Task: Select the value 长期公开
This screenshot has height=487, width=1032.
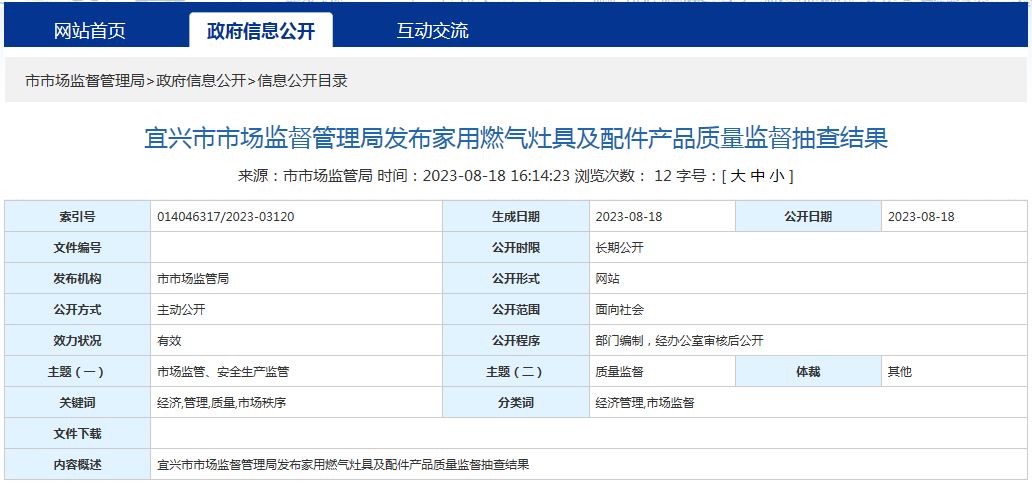Action: (619, 248)
